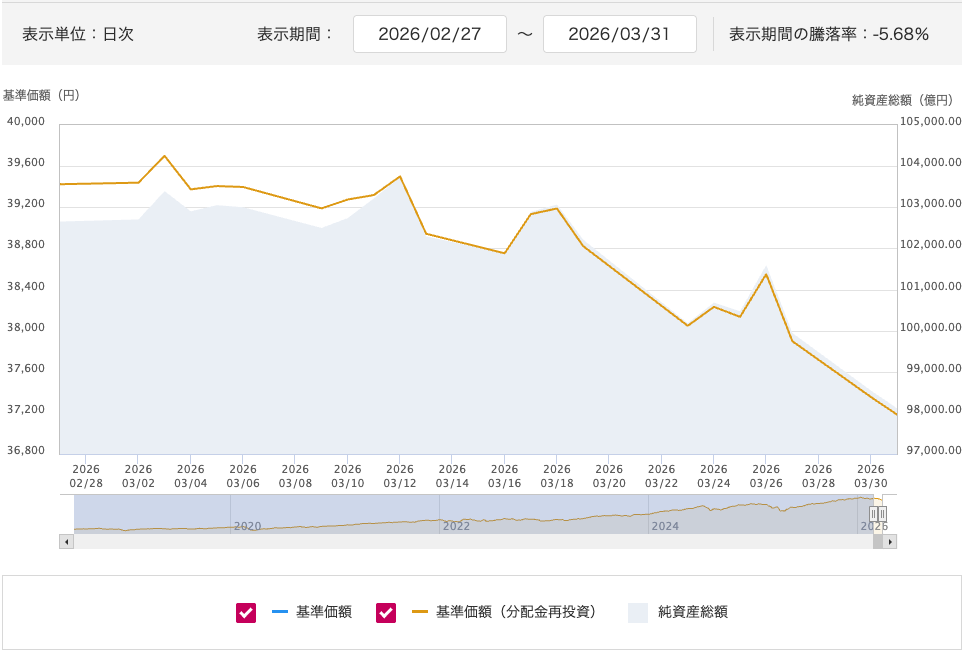This screenshot has height=654, width=964.
Task: Click the orange line peak near 03/12
Action: pos(400,177)
